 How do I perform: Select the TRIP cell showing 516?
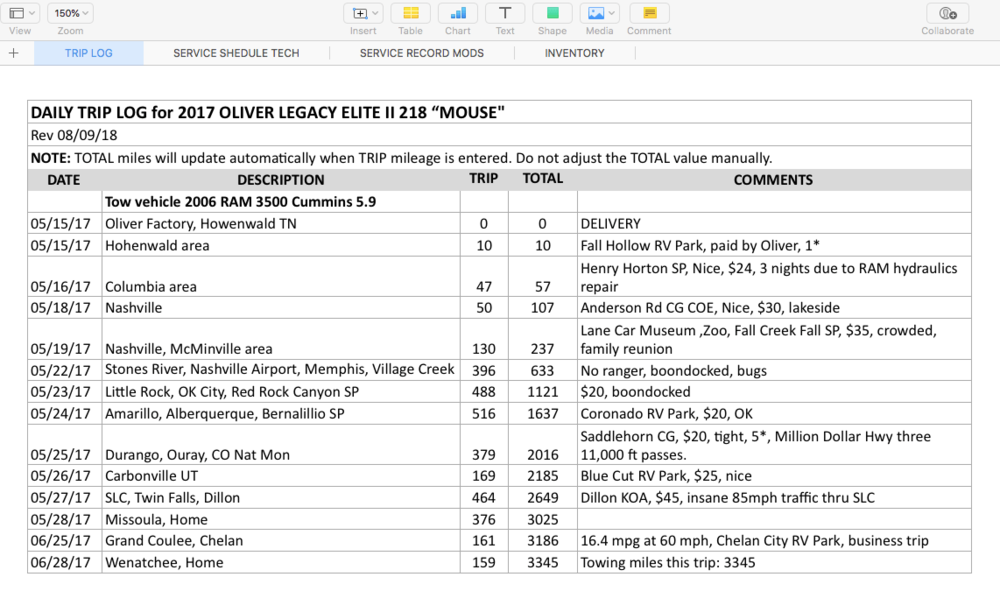pos(484,413)
